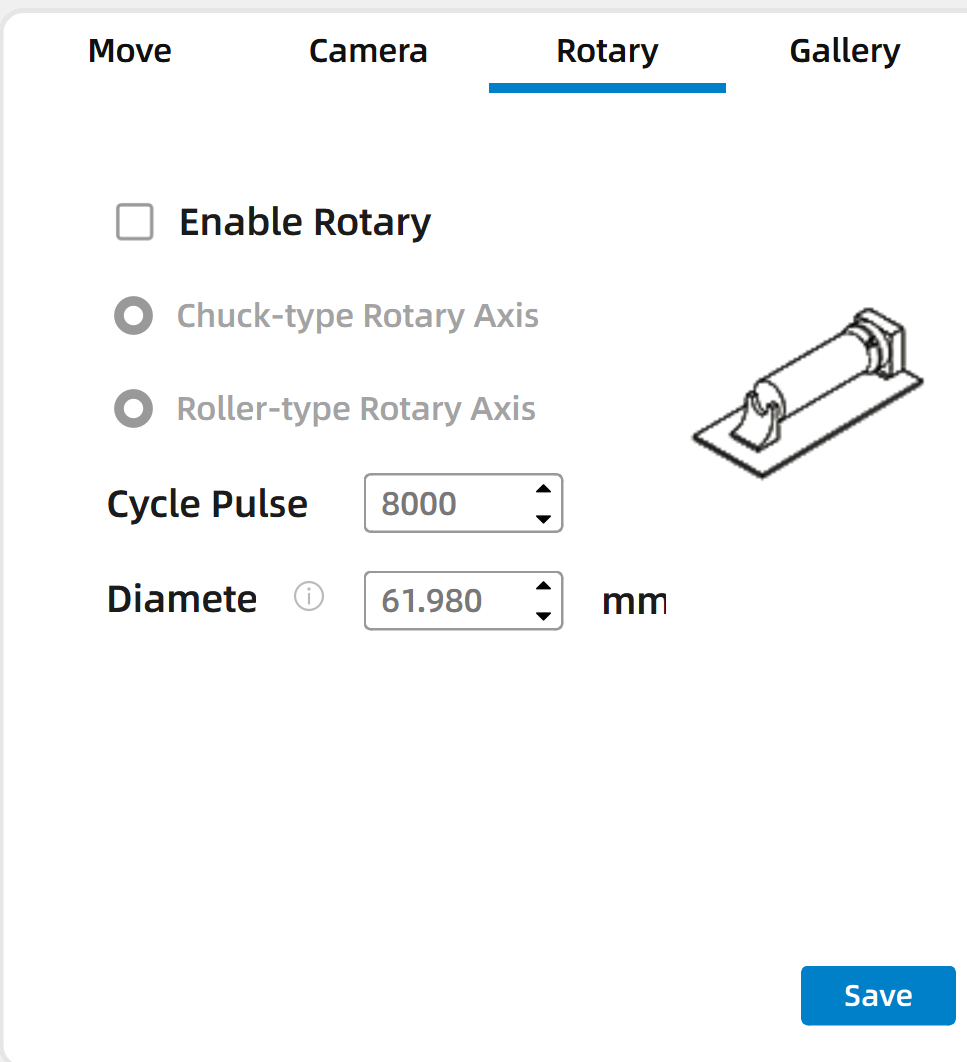
Task: Select the Rotary tab
Action: point(607,51)
